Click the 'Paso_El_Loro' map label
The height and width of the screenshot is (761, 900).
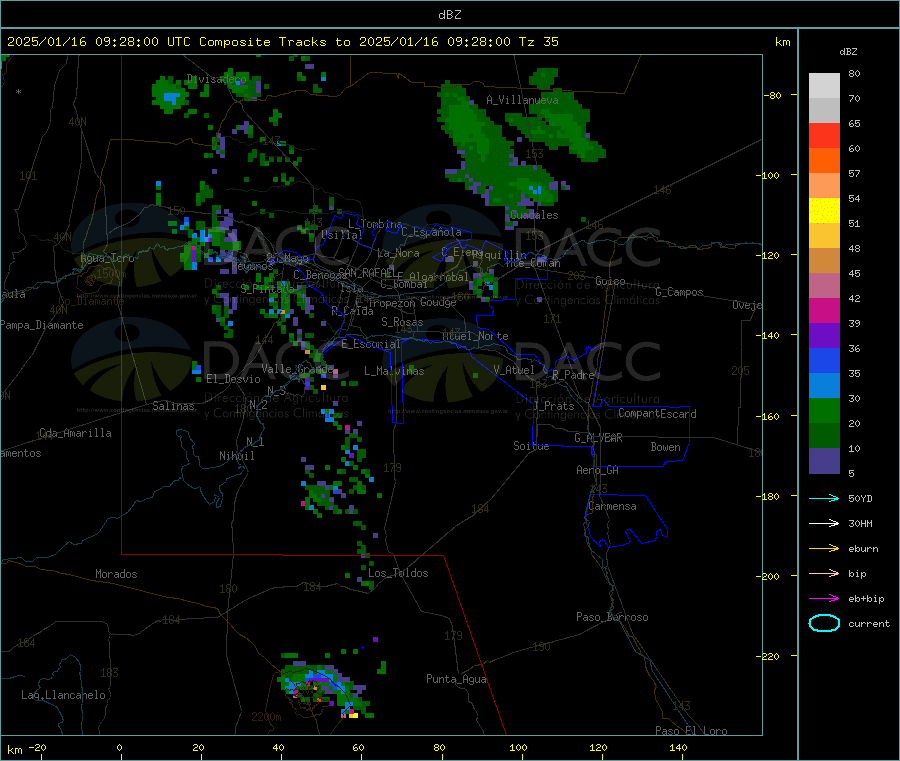(x=691, y=731)
